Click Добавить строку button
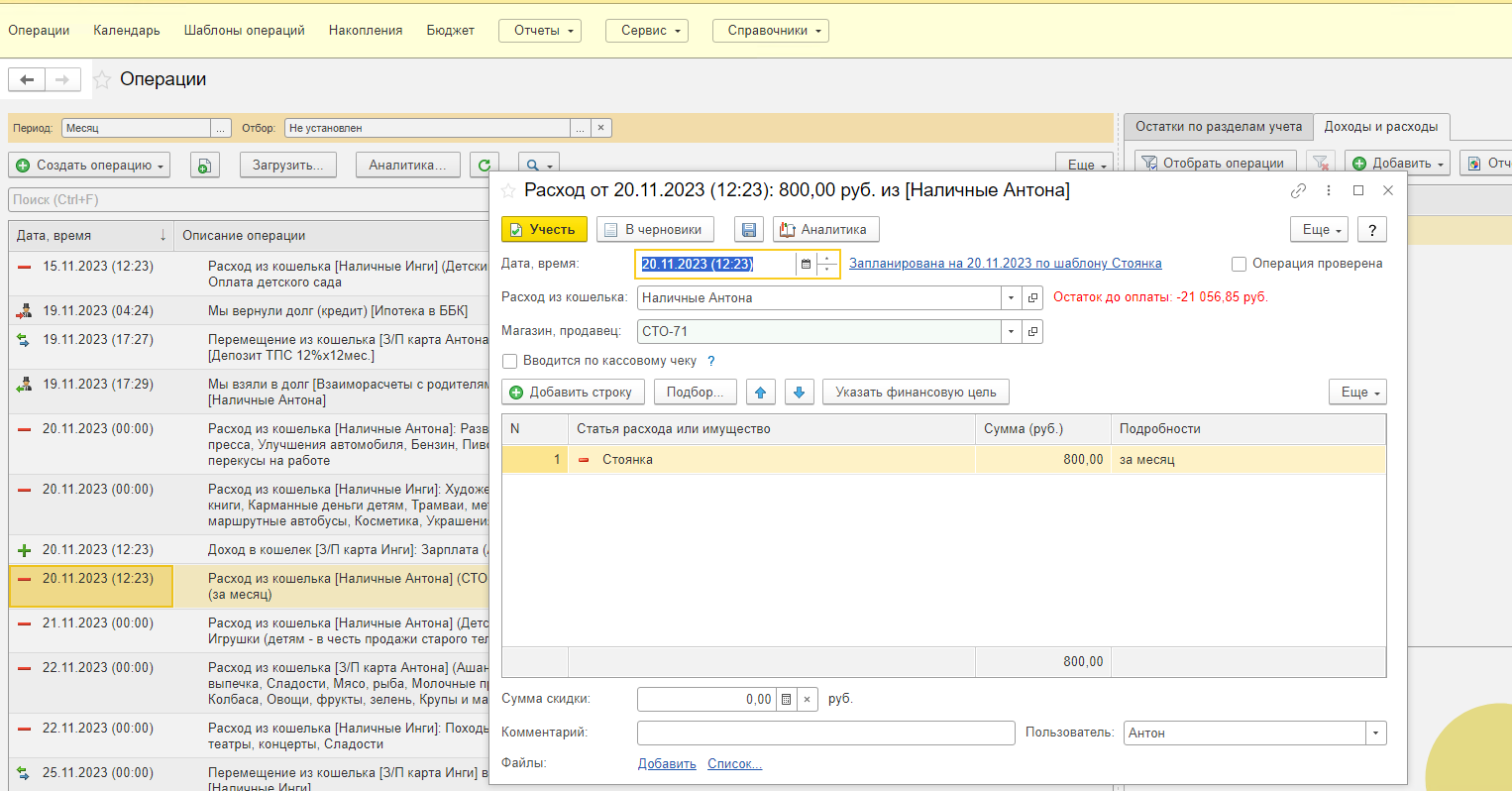 point(573,393)
